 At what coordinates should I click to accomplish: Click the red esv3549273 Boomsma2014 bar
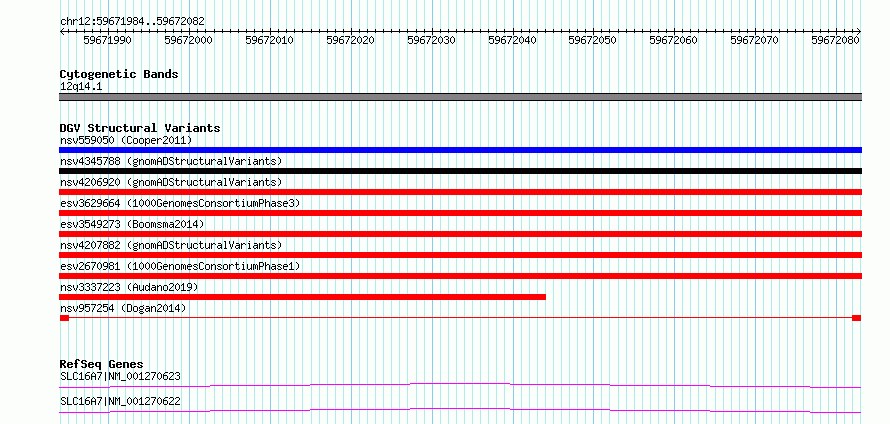pos(460,234)
